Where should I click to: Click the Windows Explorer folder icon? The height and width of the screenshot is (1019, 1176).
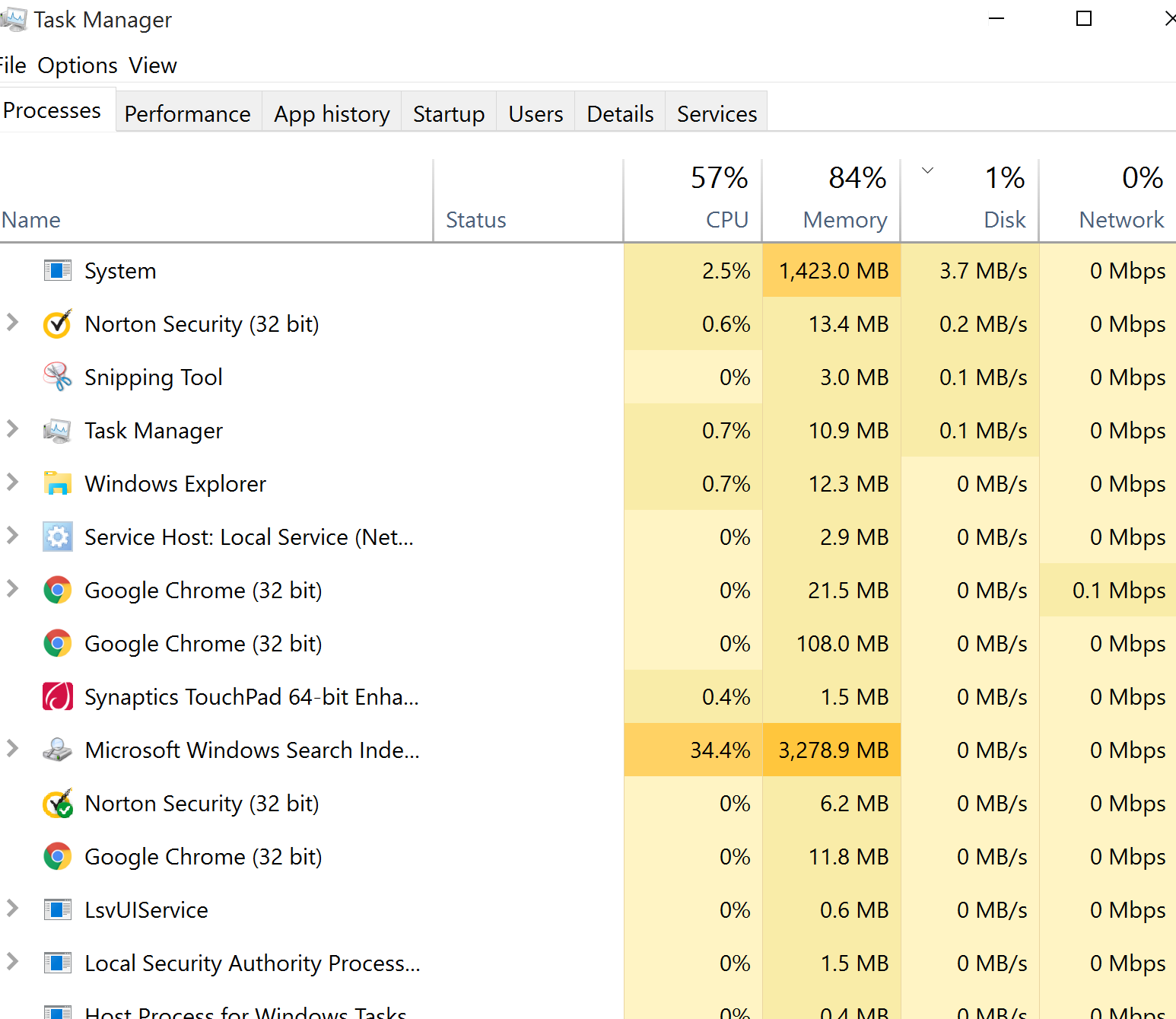click(58, 483)
